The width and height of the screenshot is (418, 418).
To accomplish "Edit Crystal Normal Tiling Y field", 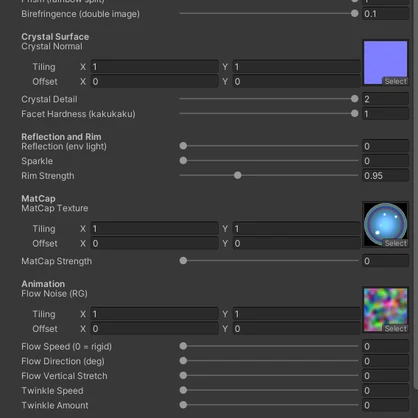I will click(x=296, y=67).
